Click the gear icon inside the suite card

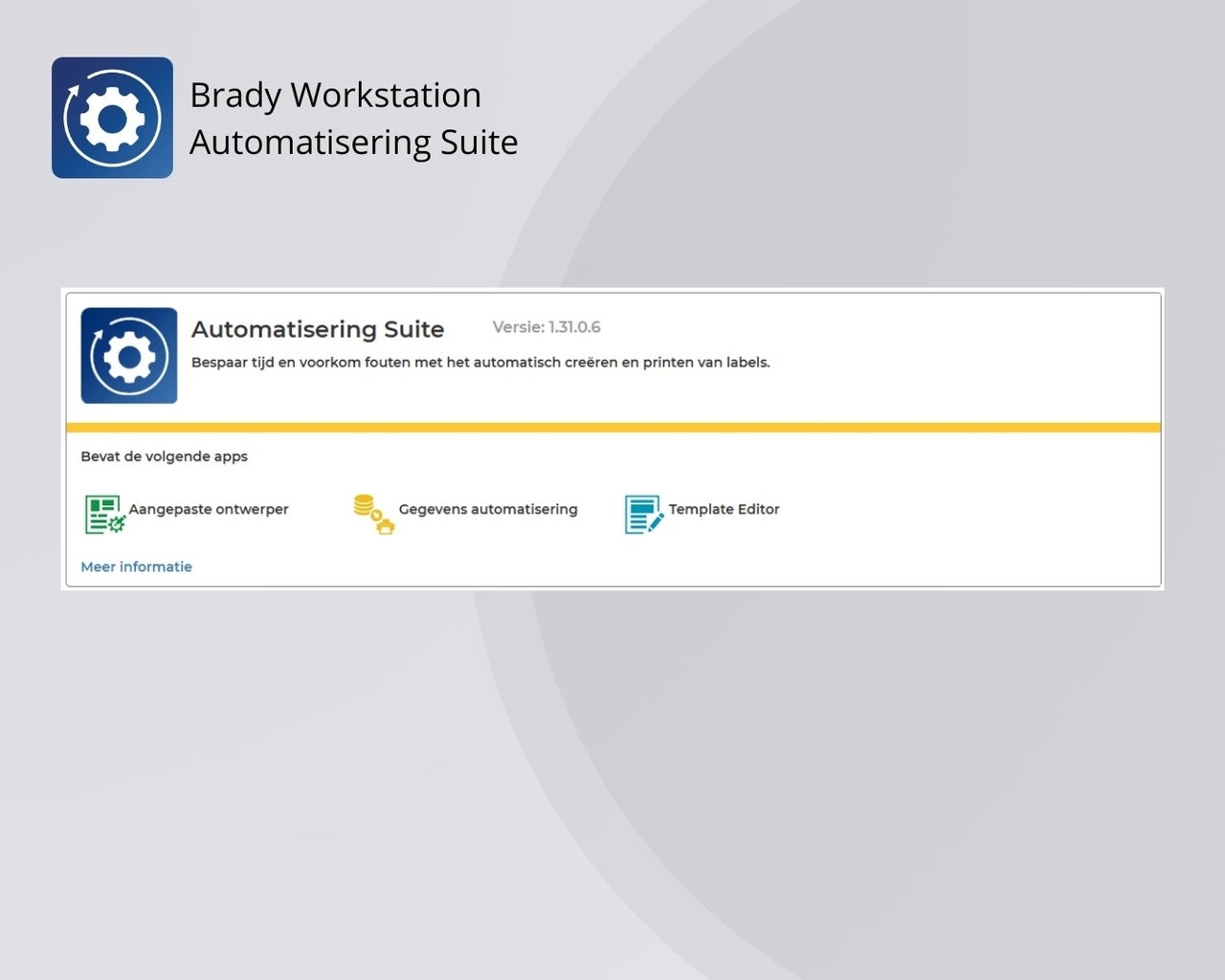[x=129, y=355]
